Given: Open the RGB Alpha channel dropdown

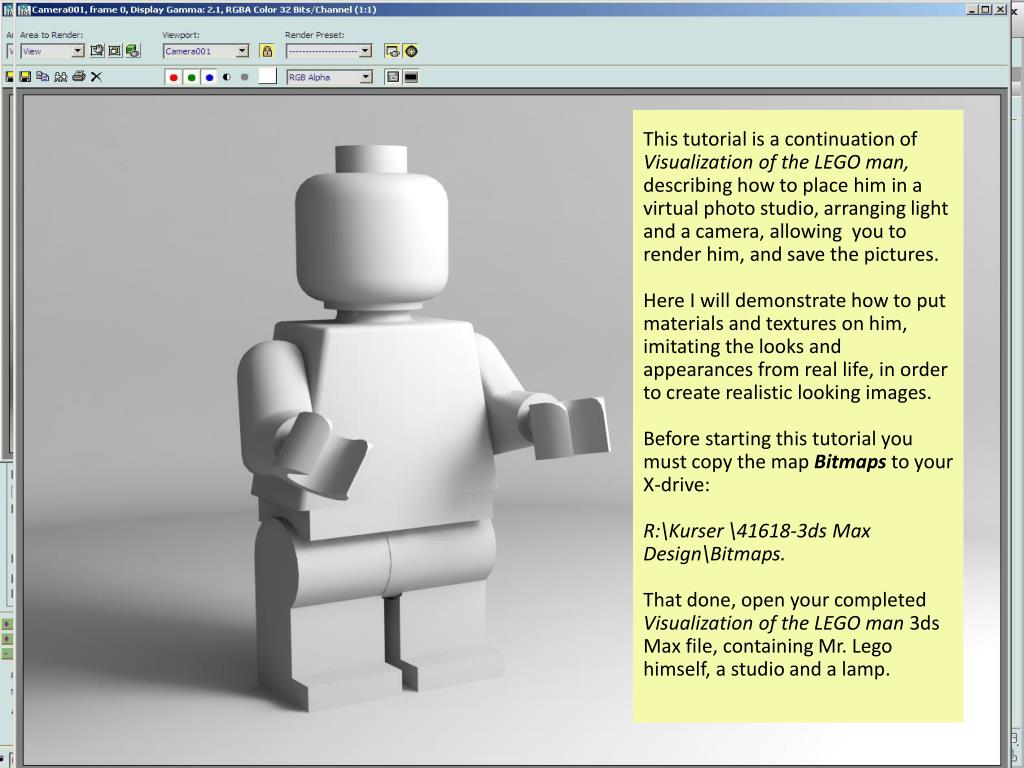Looking at the screenshot, I should pyautogui.click(x=329, y=77).
